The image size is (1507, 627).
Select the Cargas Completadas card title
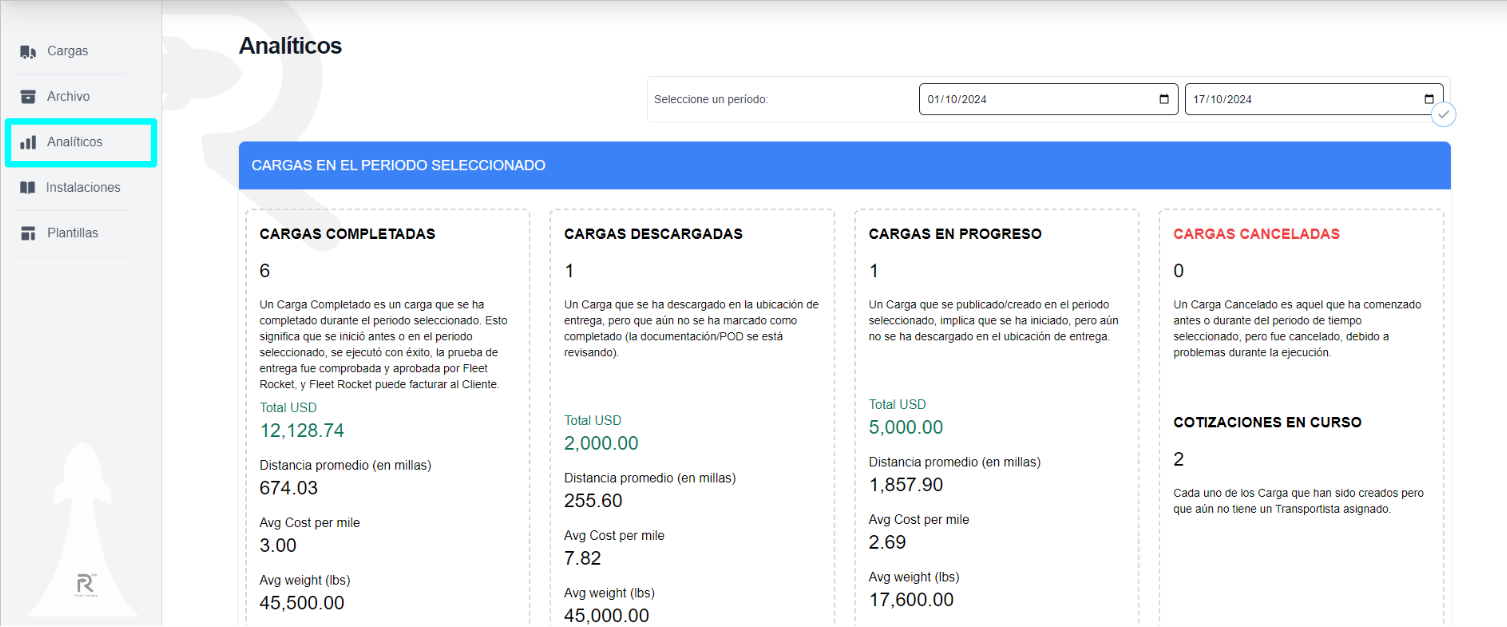(x=347, y=234)
